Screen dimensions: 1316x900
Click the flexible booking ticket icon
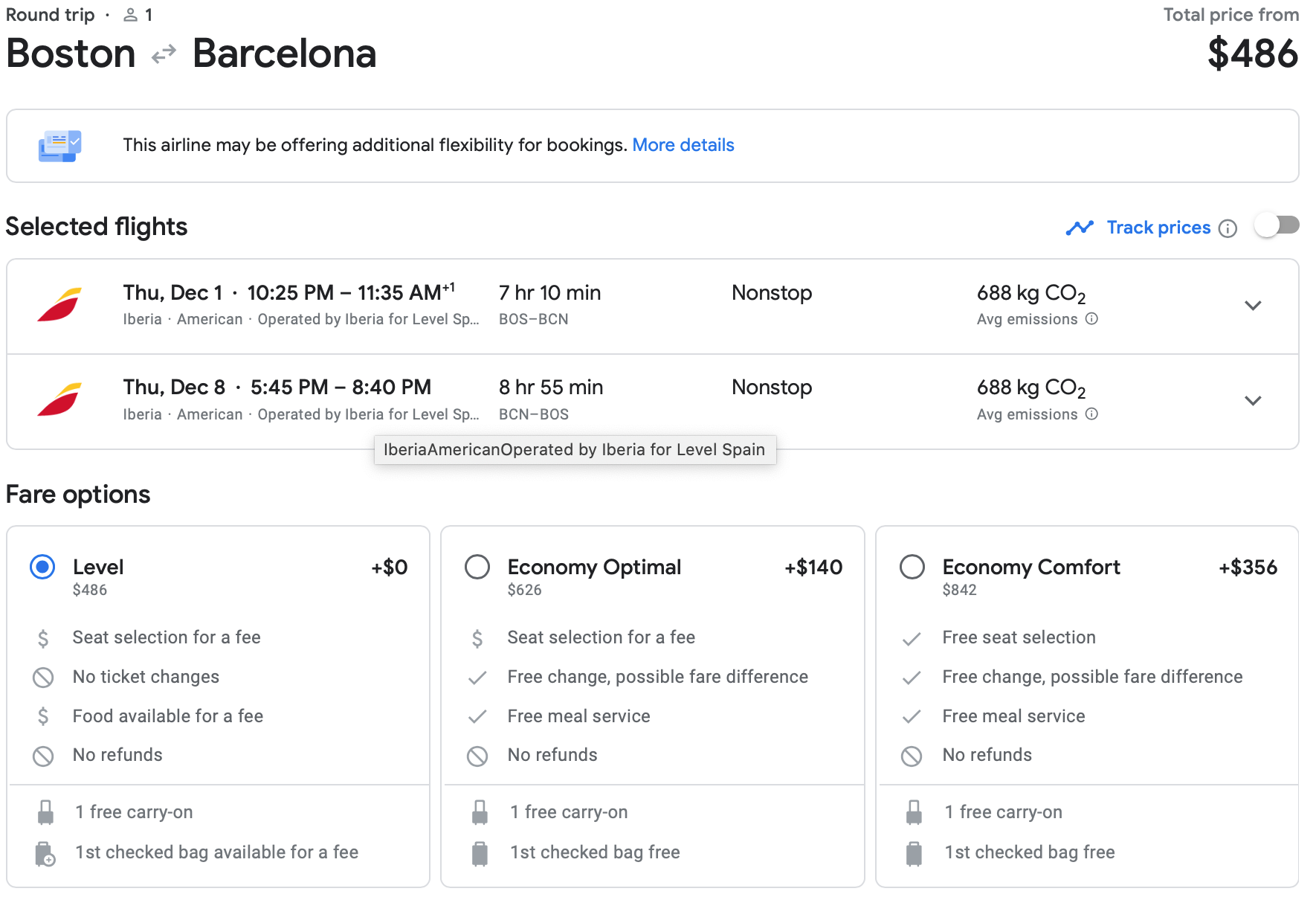point(59,146)
